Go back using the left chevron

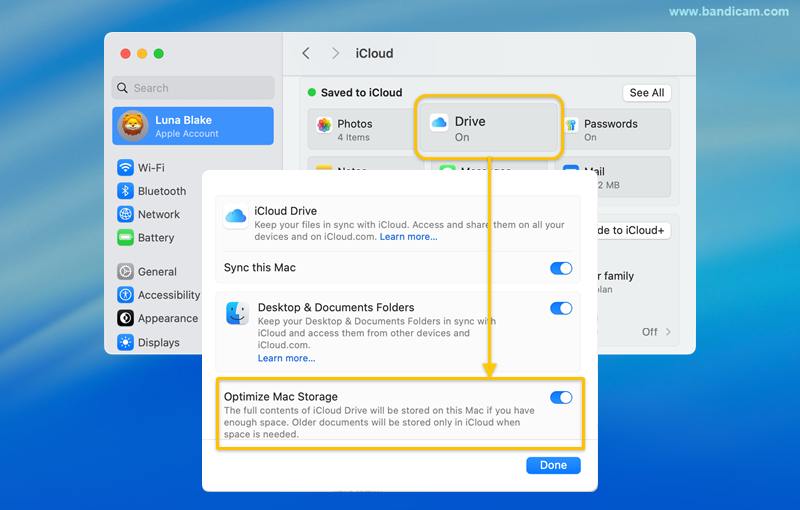306,53
